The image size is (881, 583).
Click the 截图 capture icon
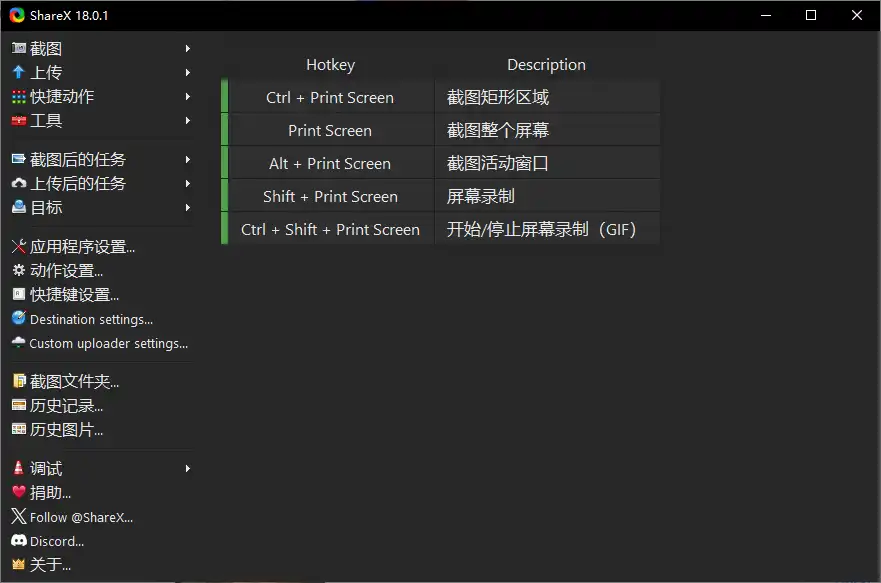[19, 48]
